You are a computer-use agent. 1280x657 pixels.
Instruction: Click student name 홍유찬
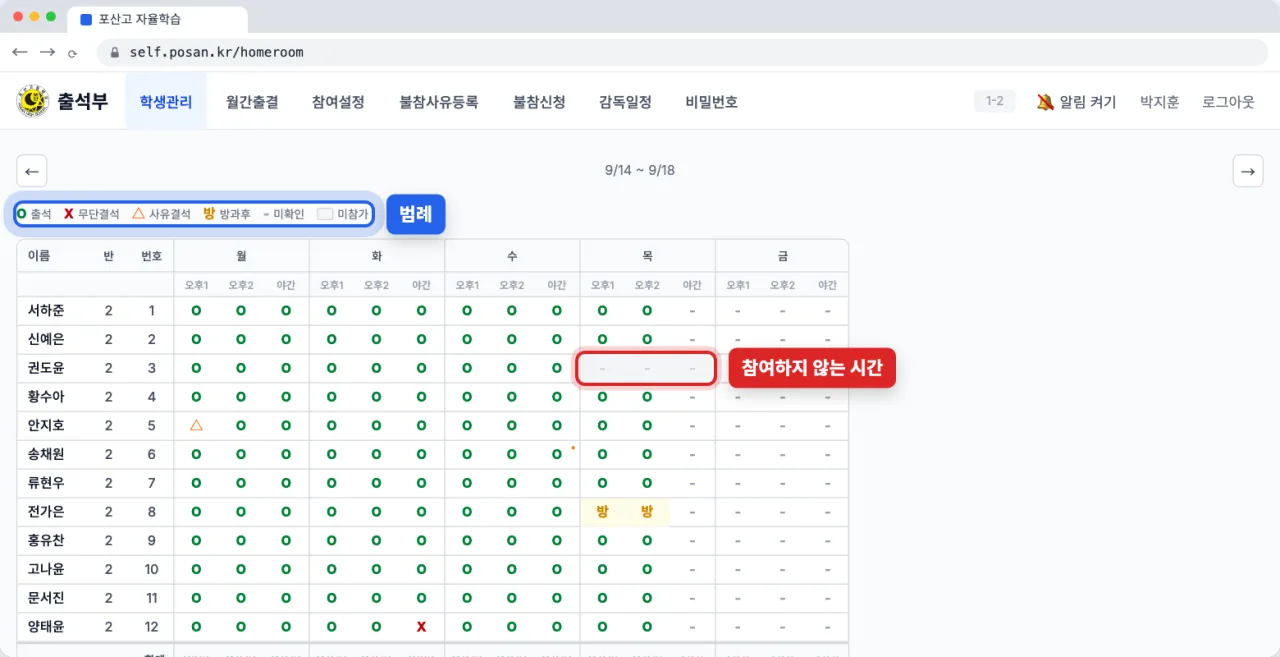[46, 540]
